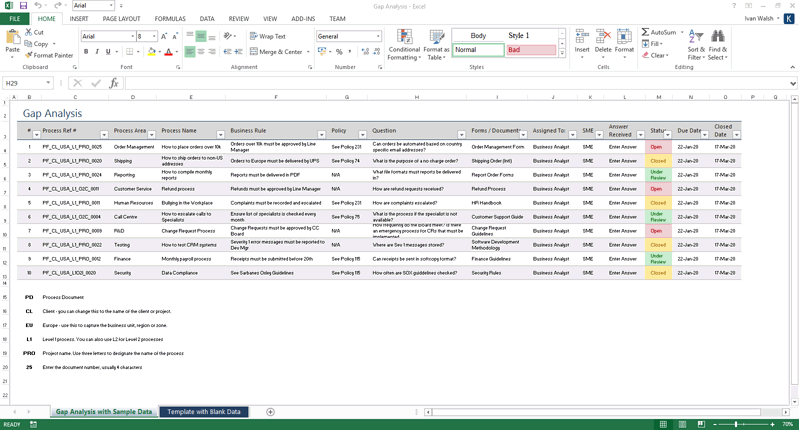Toggle middle vertical alignment
Viewport: 799px width, 430px height.
pos(201,36)
